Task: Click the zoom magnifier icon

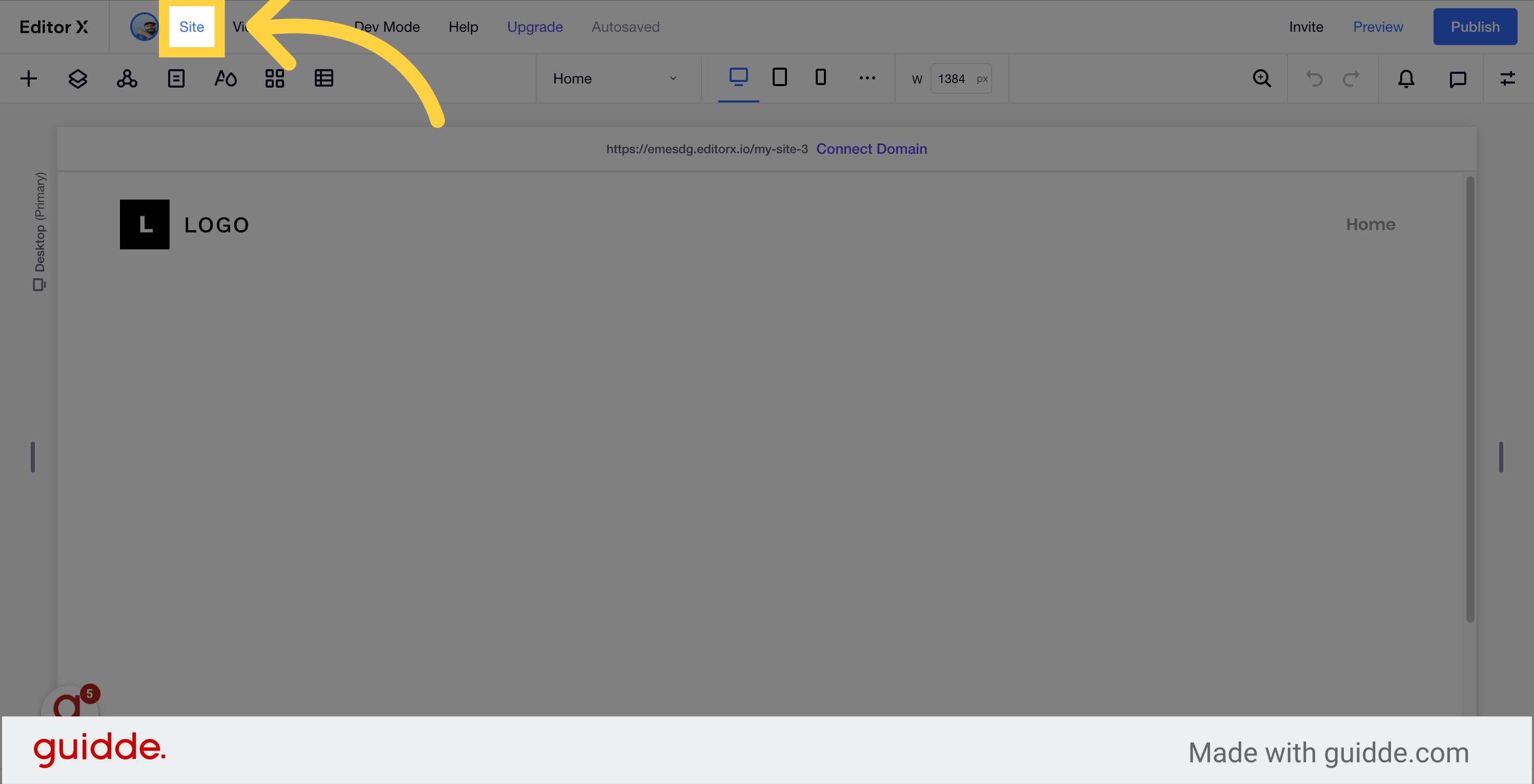Action: (1261, 78)
